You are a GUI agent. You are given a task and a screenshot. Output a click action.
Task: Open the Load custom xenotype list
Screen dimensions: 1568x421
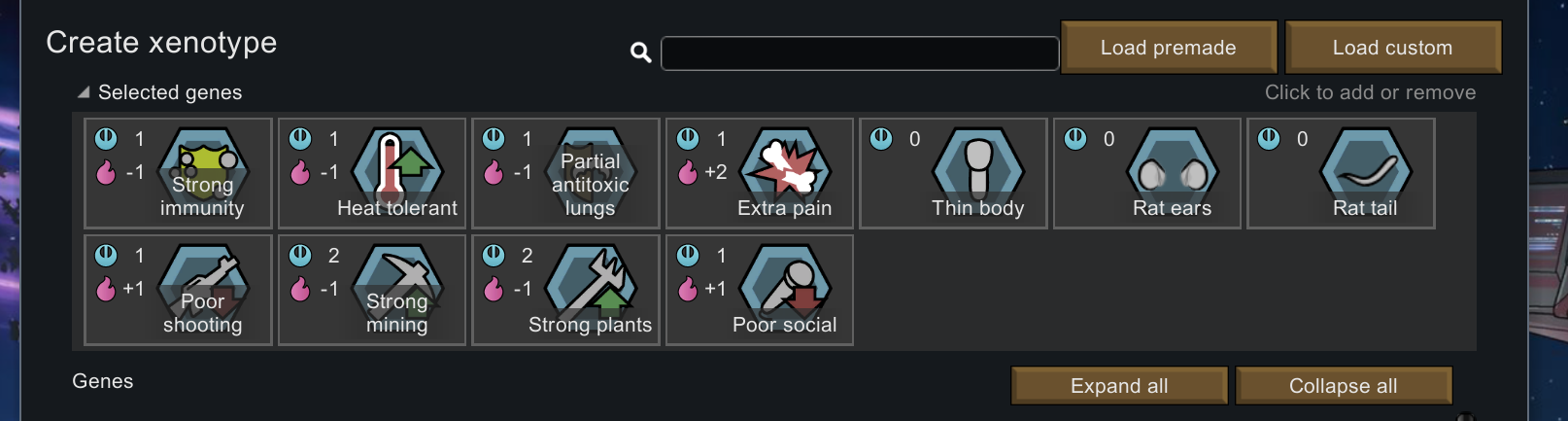1393,48
